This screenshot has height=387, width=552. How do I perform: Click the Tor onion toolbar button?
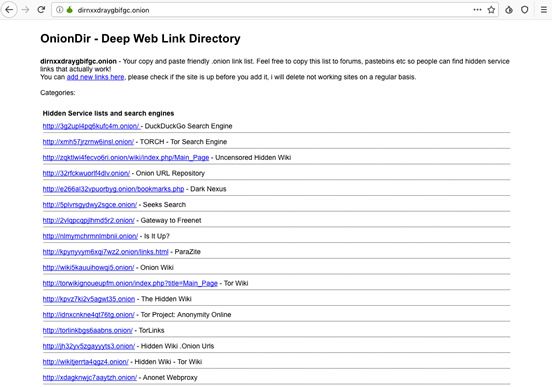pos(509,10)
